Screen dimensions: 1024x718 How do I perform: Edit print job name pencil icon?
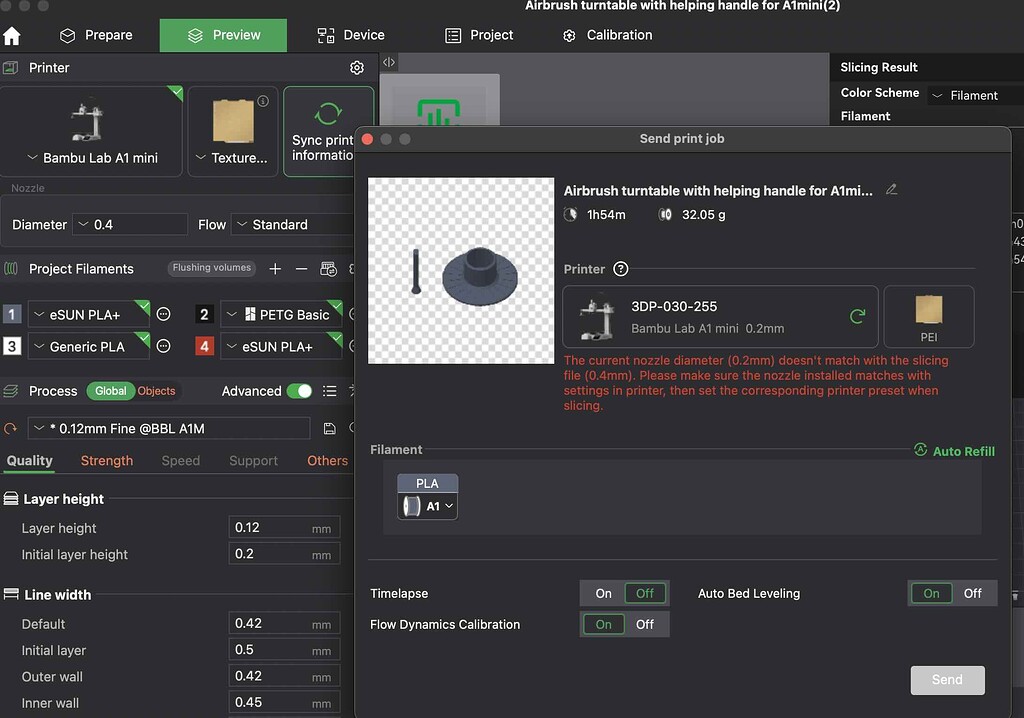coord(891,189)
